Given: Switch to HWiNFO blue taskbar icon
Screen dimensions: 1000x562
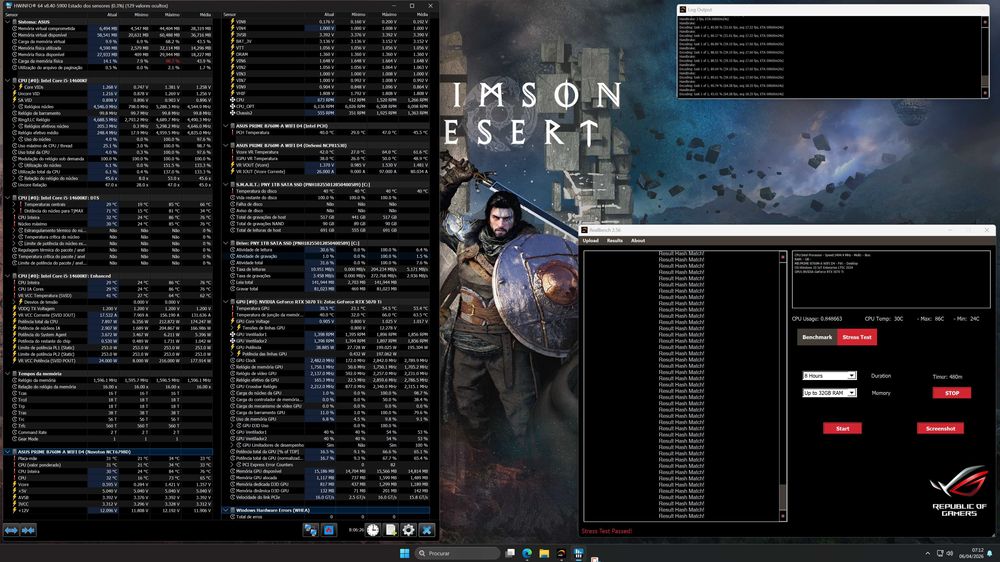Looking at the screenshot, I should click(x=578, y=553).
